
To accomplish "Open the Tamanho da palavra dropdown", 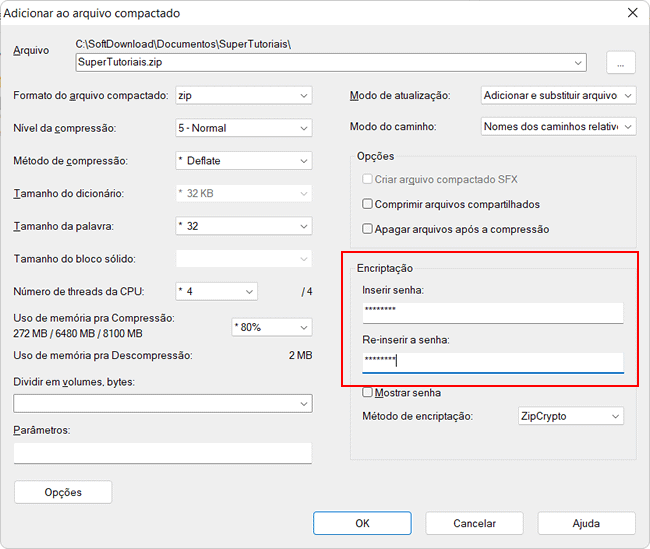I will click(304, 226).
